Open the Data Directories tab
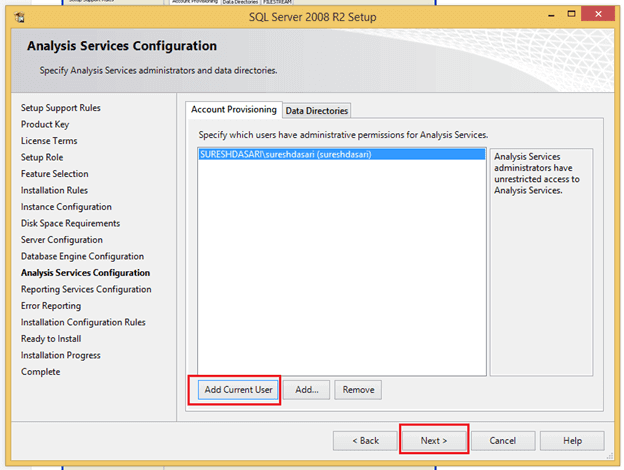 click(x=317, y=111)
